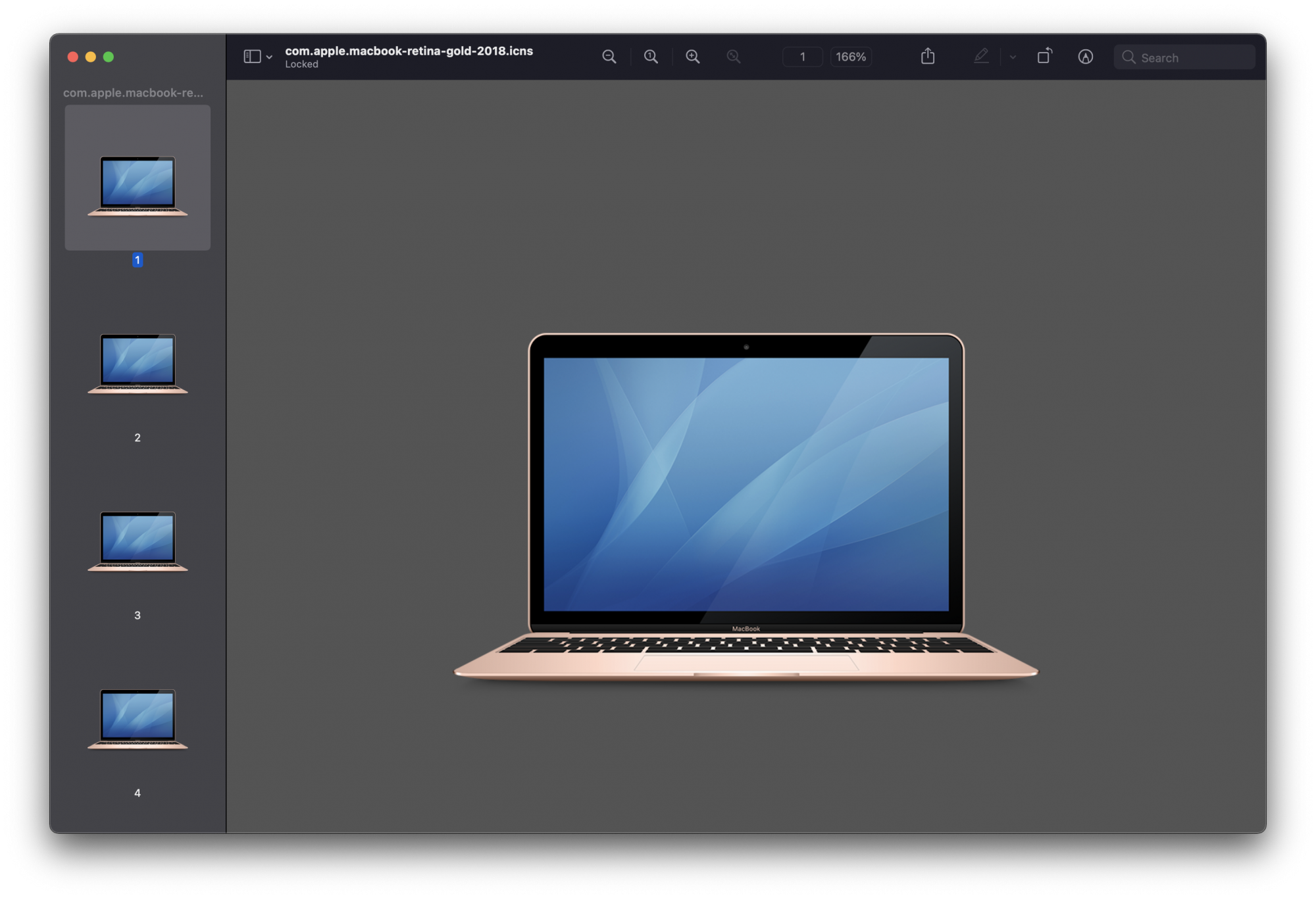Click the zoom out magnifier icon
This screenshot has height=899, width=1316.
(609, 57)
